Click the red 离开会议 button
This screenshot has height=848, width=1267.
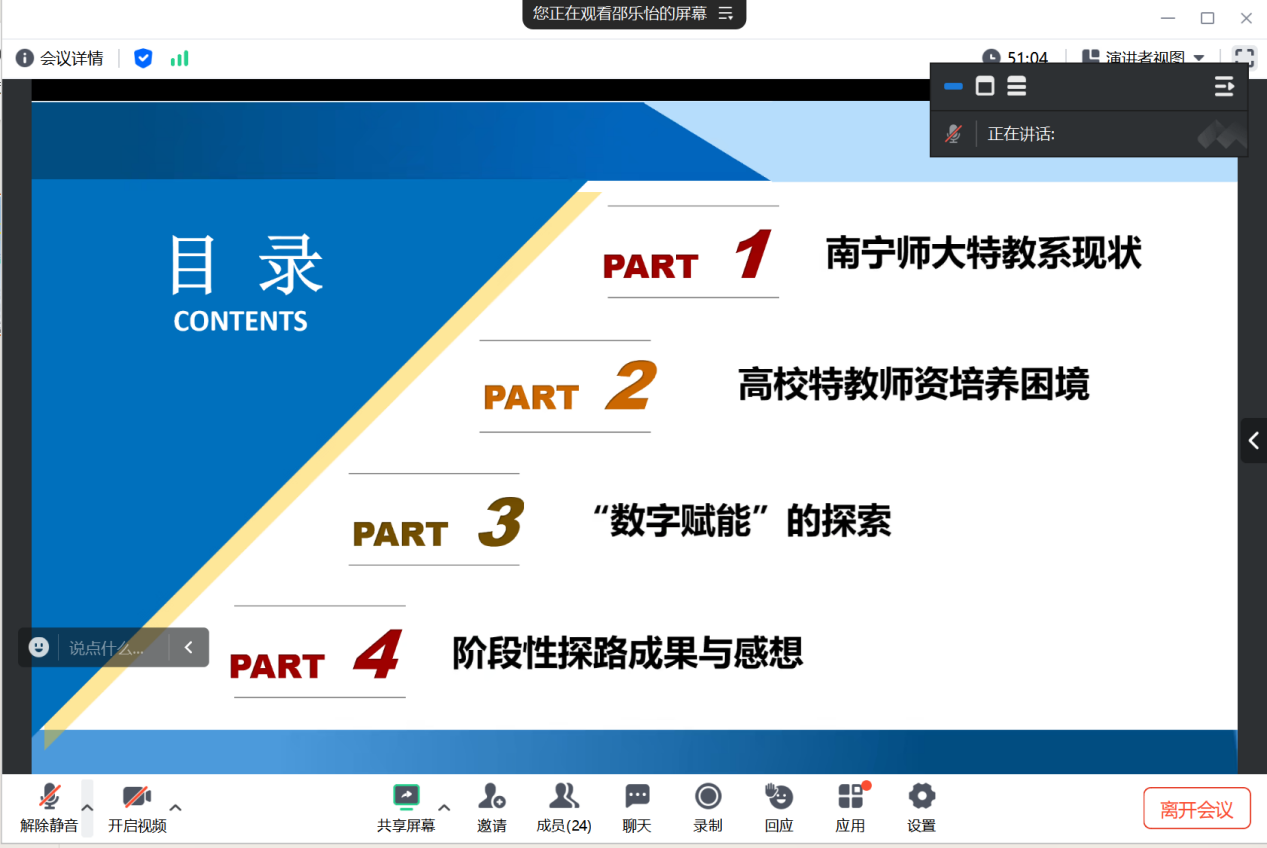pyautogui.click(x=1197, y=809)
